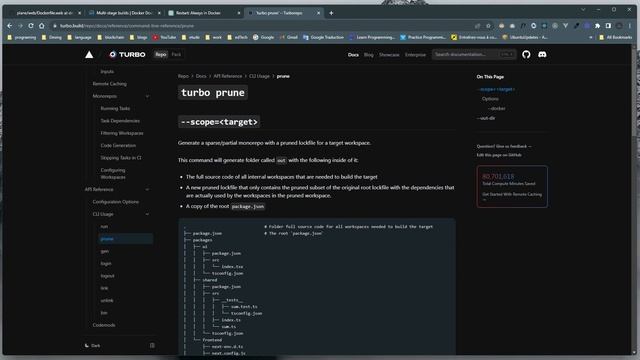Switch to Repo toggle in header
This screenshot has width=640, height=360.
161,54
